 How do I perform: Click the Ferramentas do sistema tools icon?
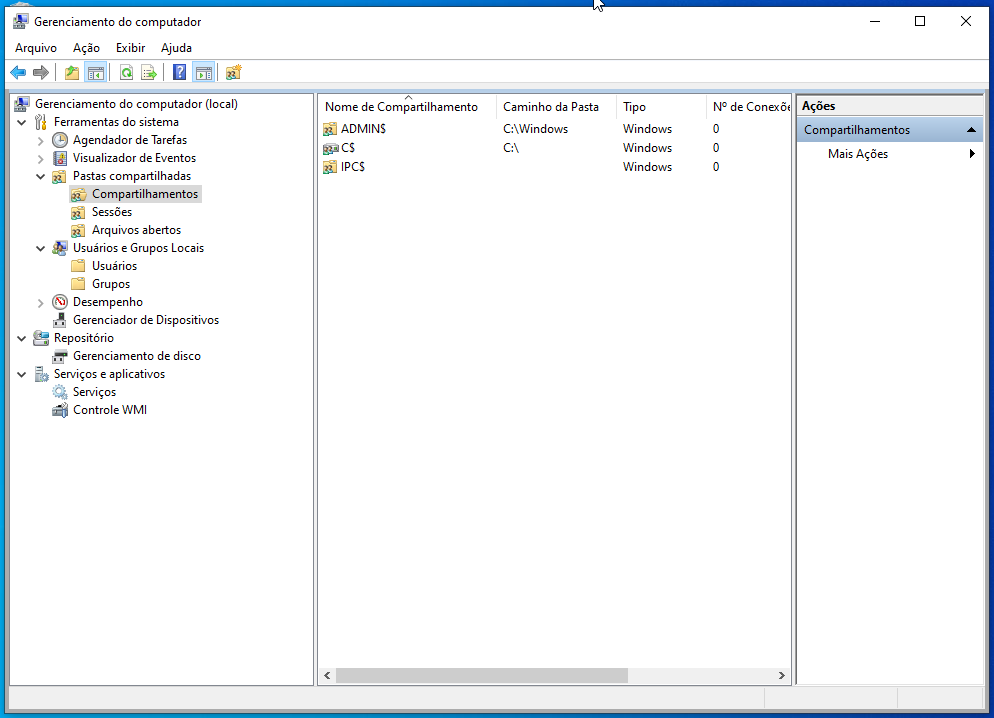tap(41, 122)
